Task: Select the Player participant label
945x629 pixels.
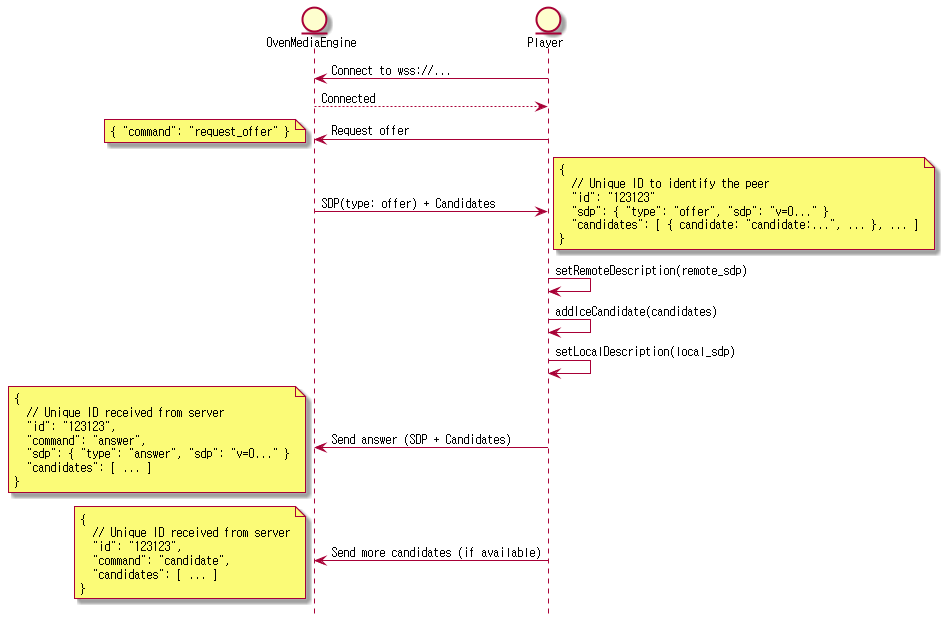Action: coord(545,43)
